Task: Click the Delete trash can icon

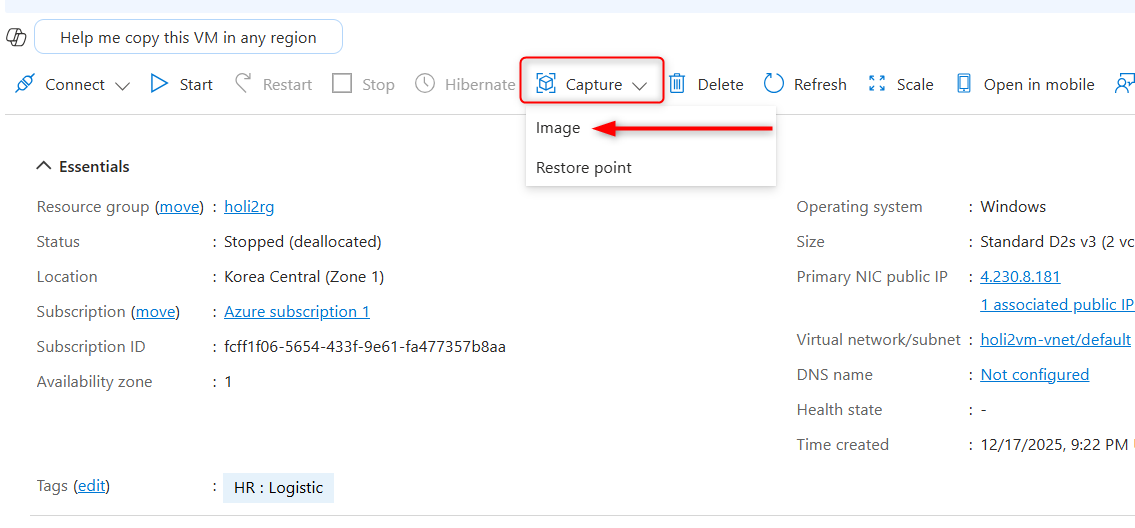Action: (677, 84)
